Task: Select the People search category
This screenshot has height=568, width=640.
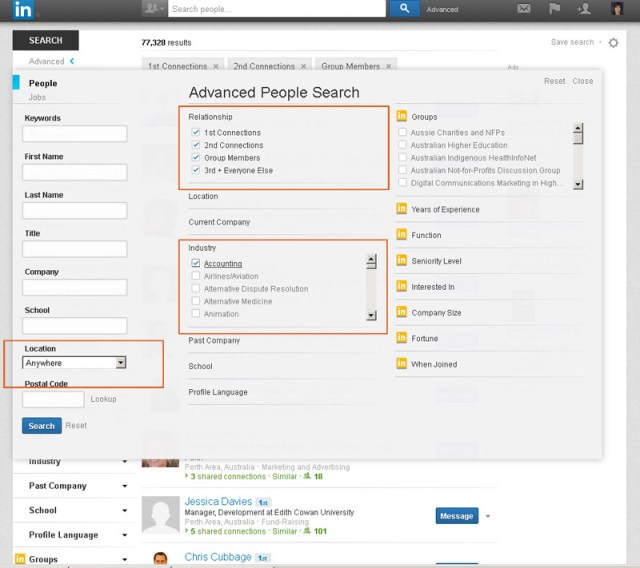Action: pyautogui.click(x=43, y=83)
